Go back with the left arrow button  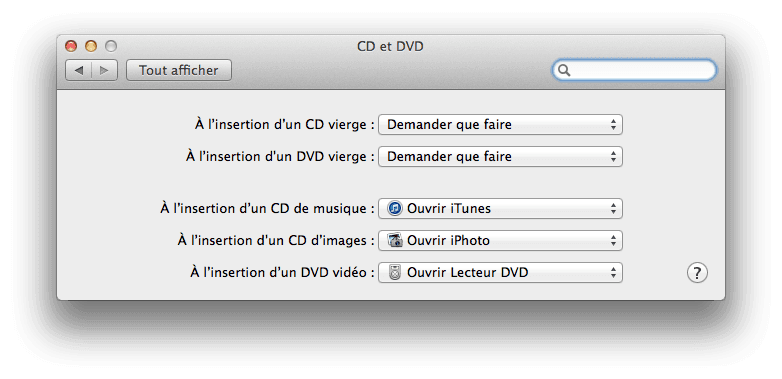[x=78, y=70]
